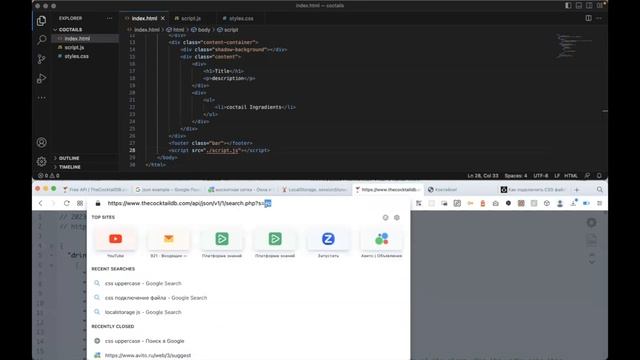
Task: Click the index.html breadcrumb item
Action: click(x=143, y=30)
